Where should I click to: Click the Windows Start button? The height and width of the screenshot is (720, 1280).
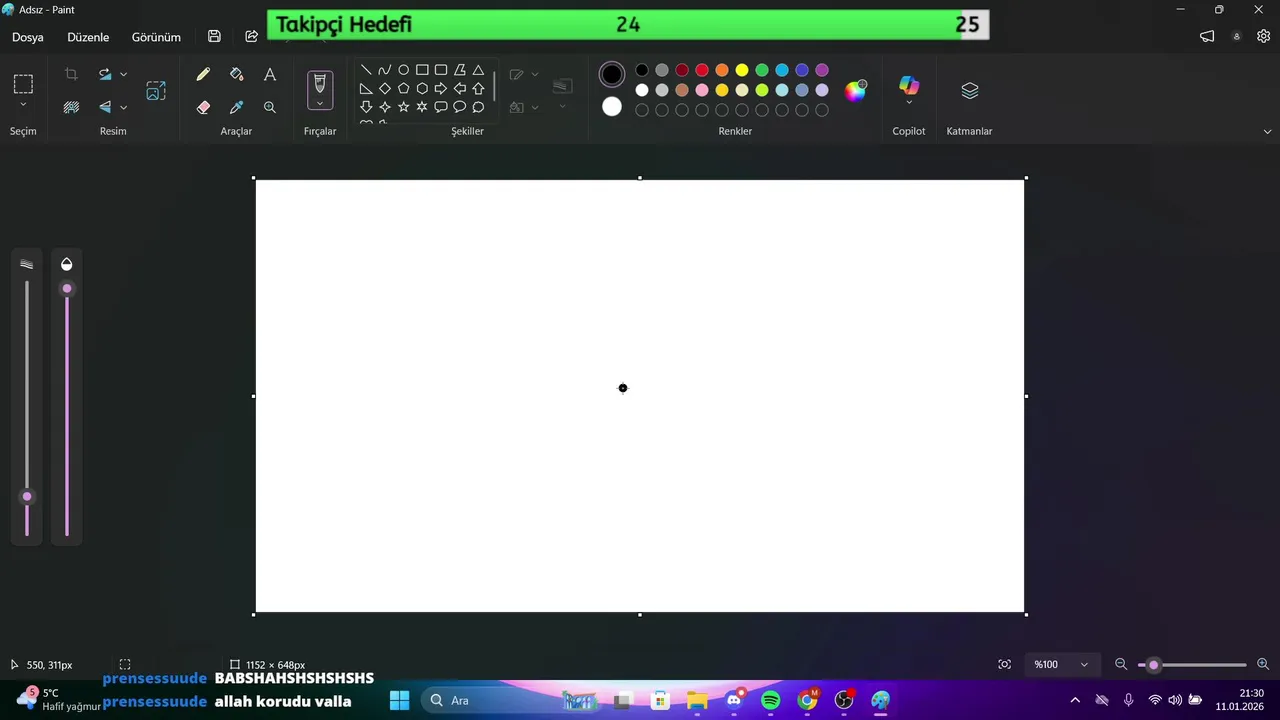pos(399,700)
